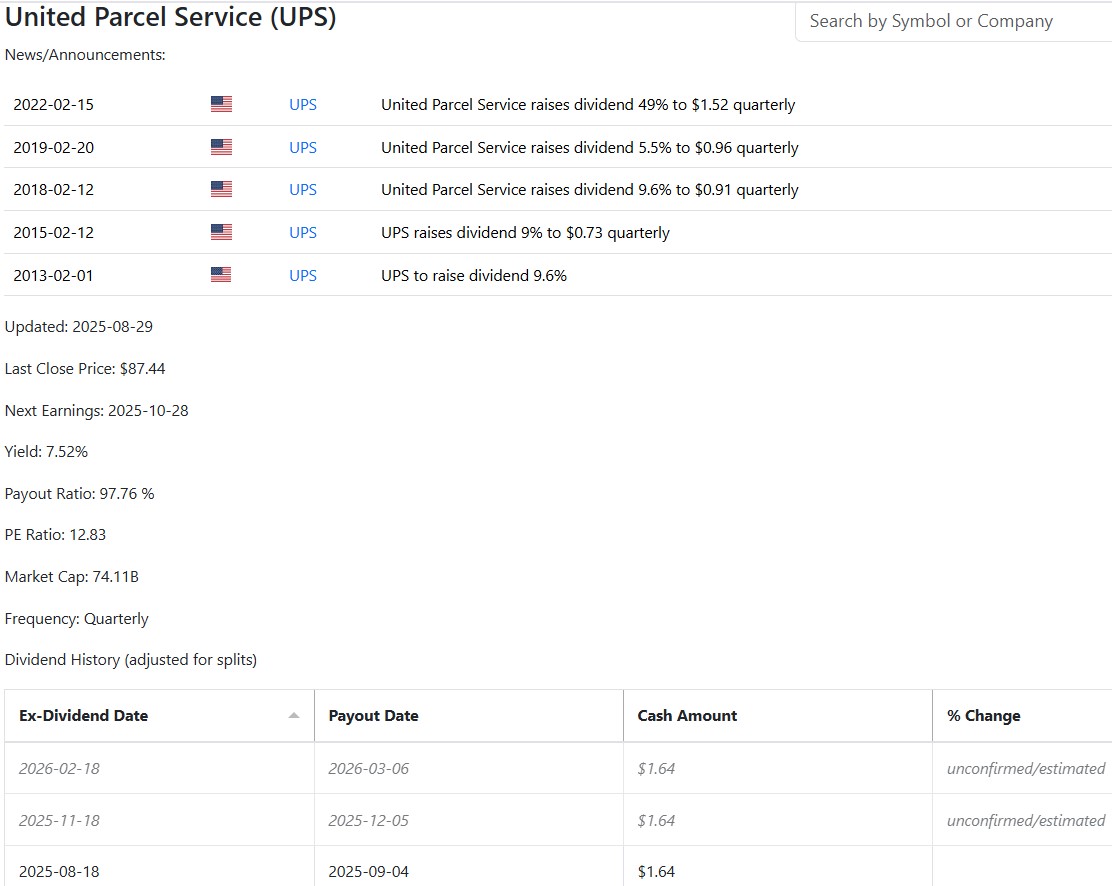Click the US flag icon beside 2013-02-01
The height and width of the screenshot is (886, 1112).
click(221, 275)
